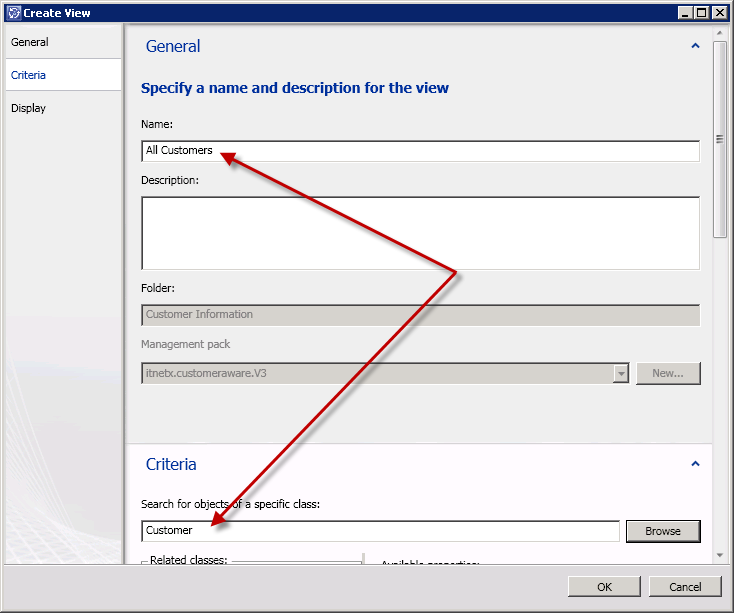734x613 pixels.
Task: Switch to the General tab in sidebar
Action: coord(30,42)
